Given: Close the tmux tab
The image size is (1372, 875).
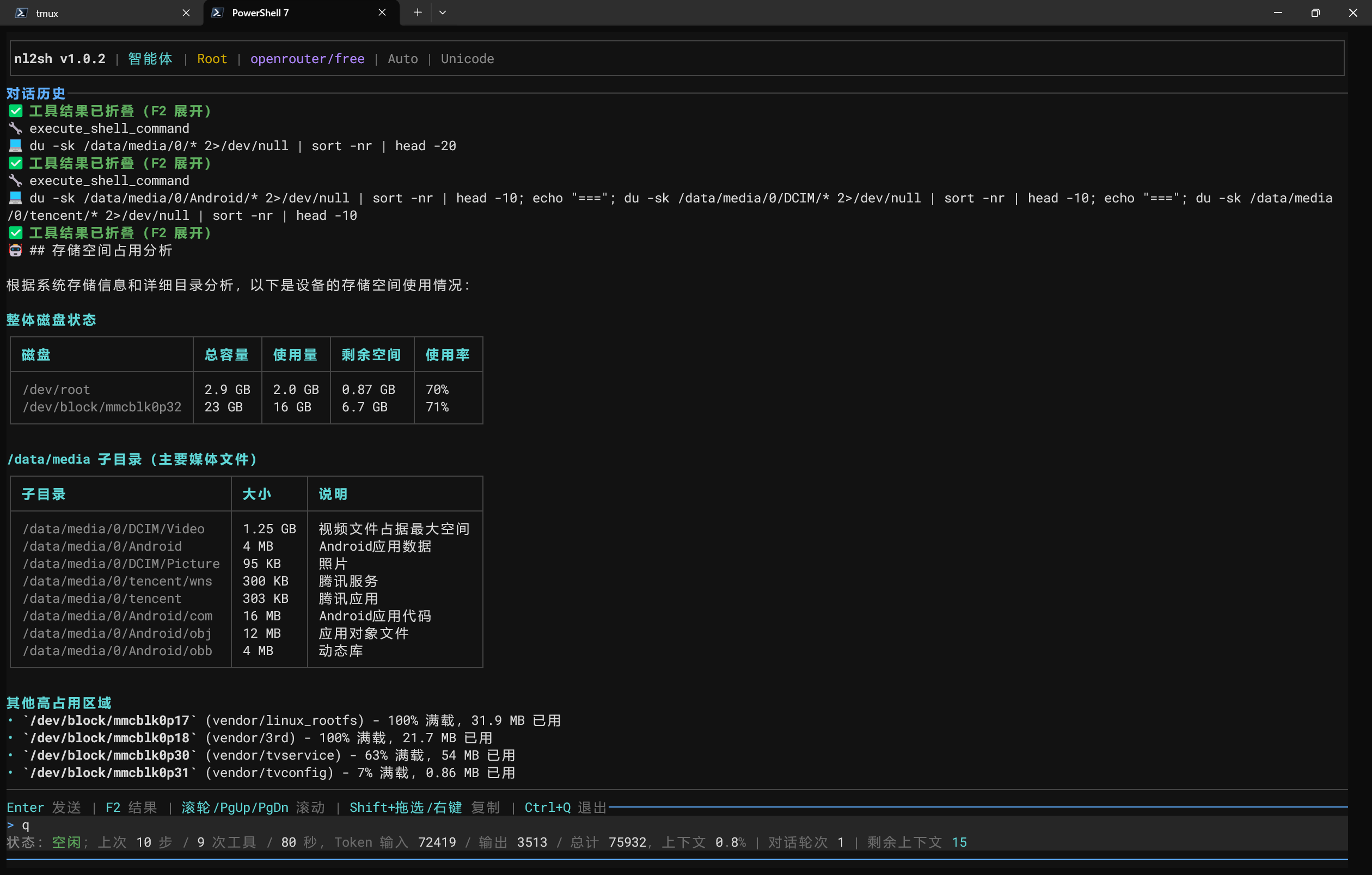Looking at the screenshot, I should tap(186, 13).
